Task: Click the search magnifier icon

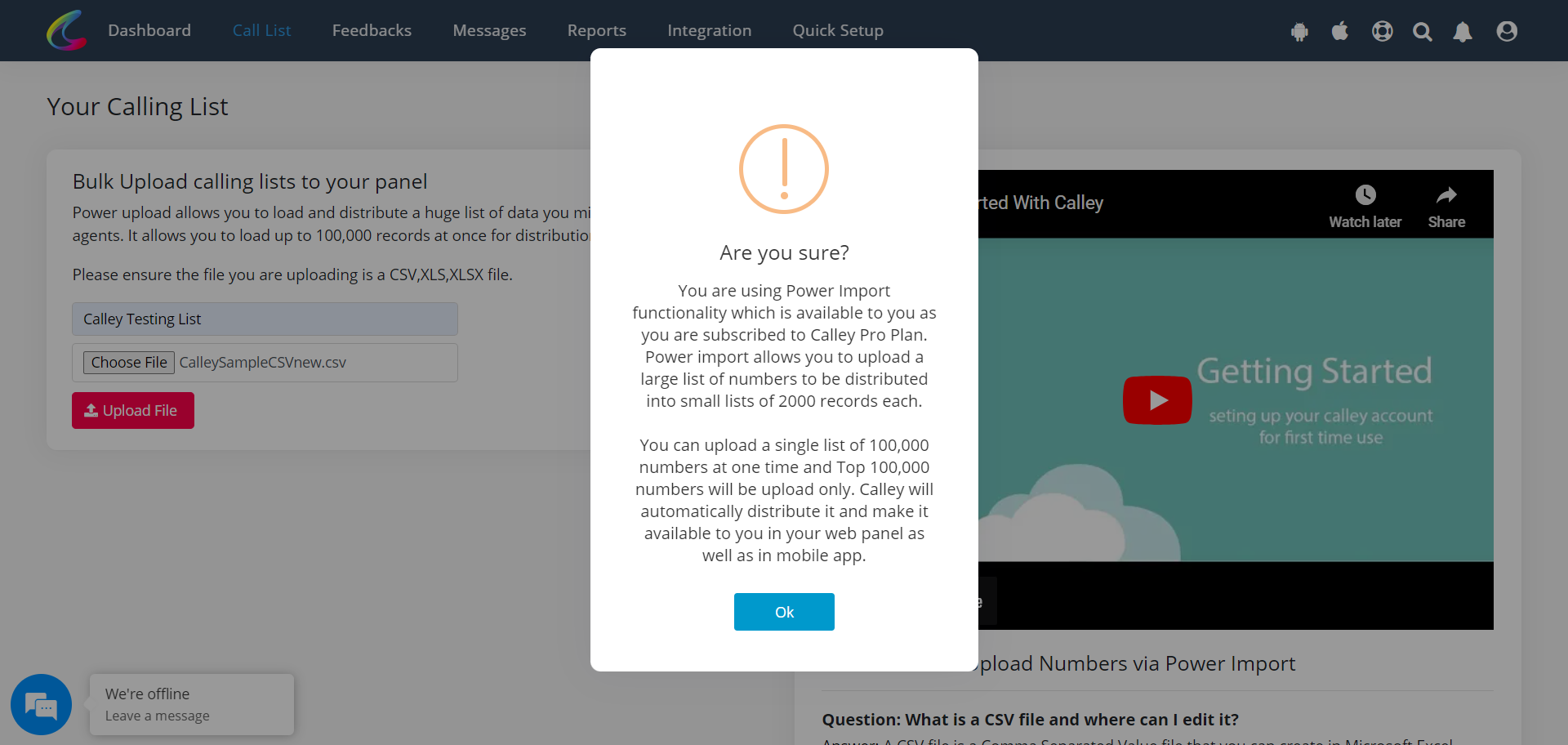Action: pyautogui.click(x=1423, y=31)
